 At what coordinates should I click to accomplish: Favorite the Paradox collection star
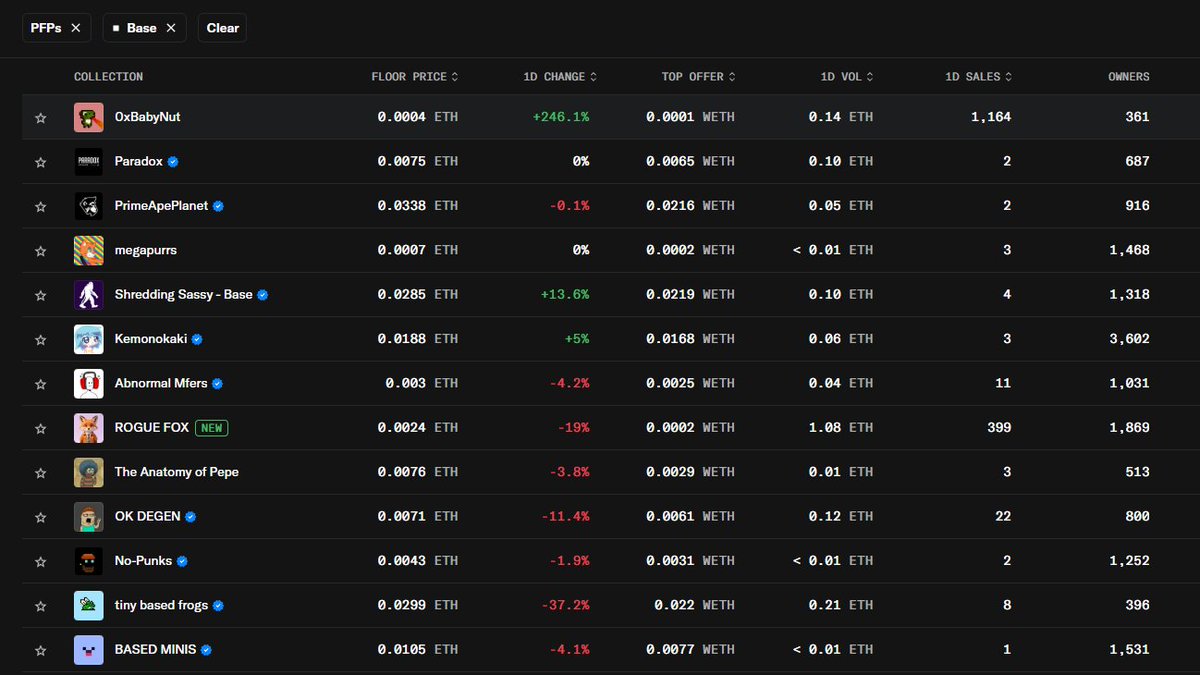point(41,162)
